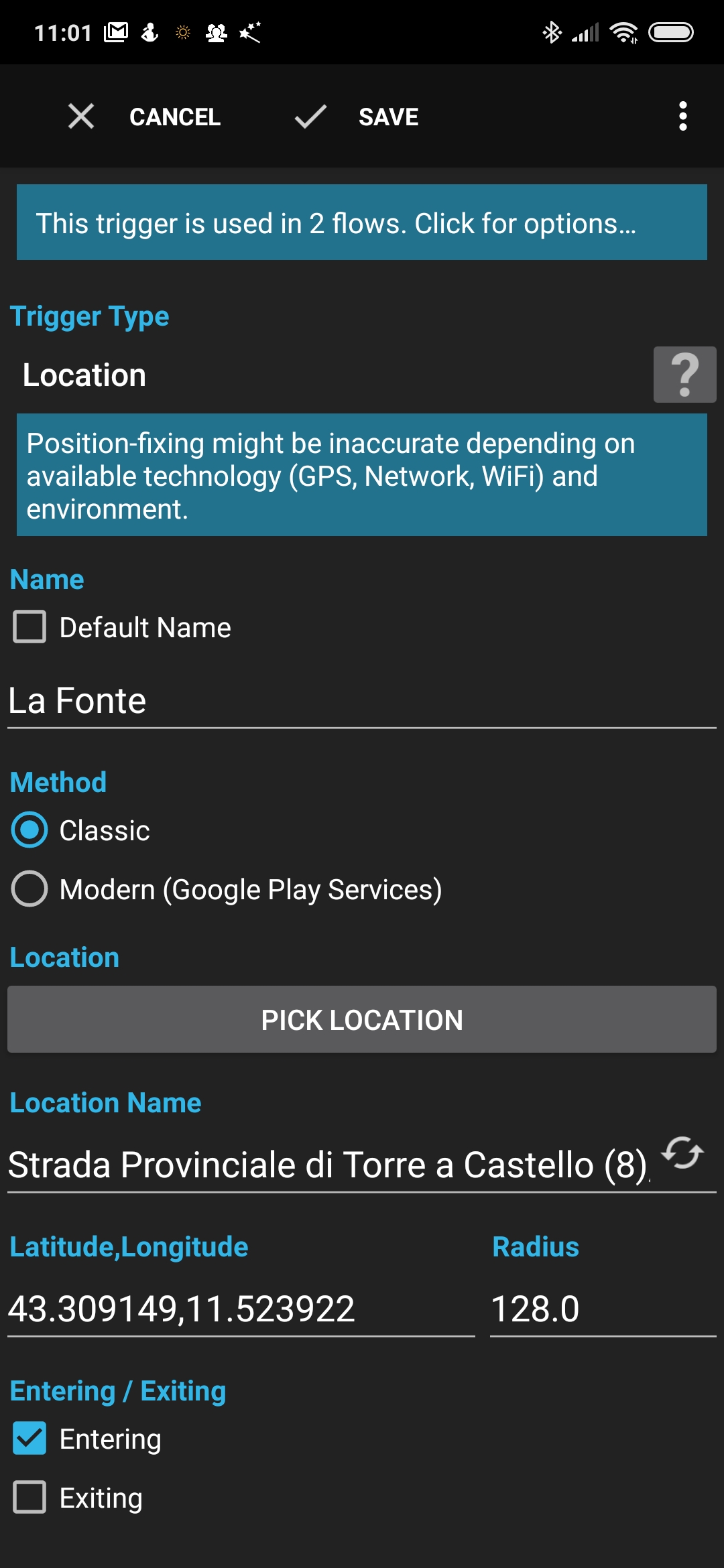Tap the CANCEL text button
724x1568 pixels.
point(175,117)
